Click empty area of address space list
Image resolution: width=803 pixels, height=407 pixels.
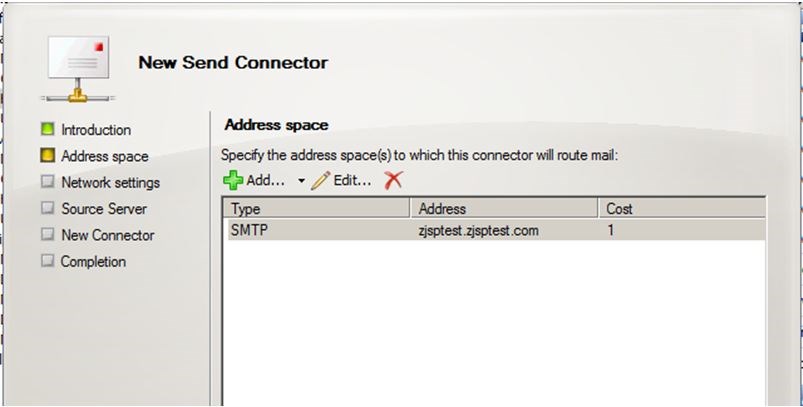tap(494, 323)
